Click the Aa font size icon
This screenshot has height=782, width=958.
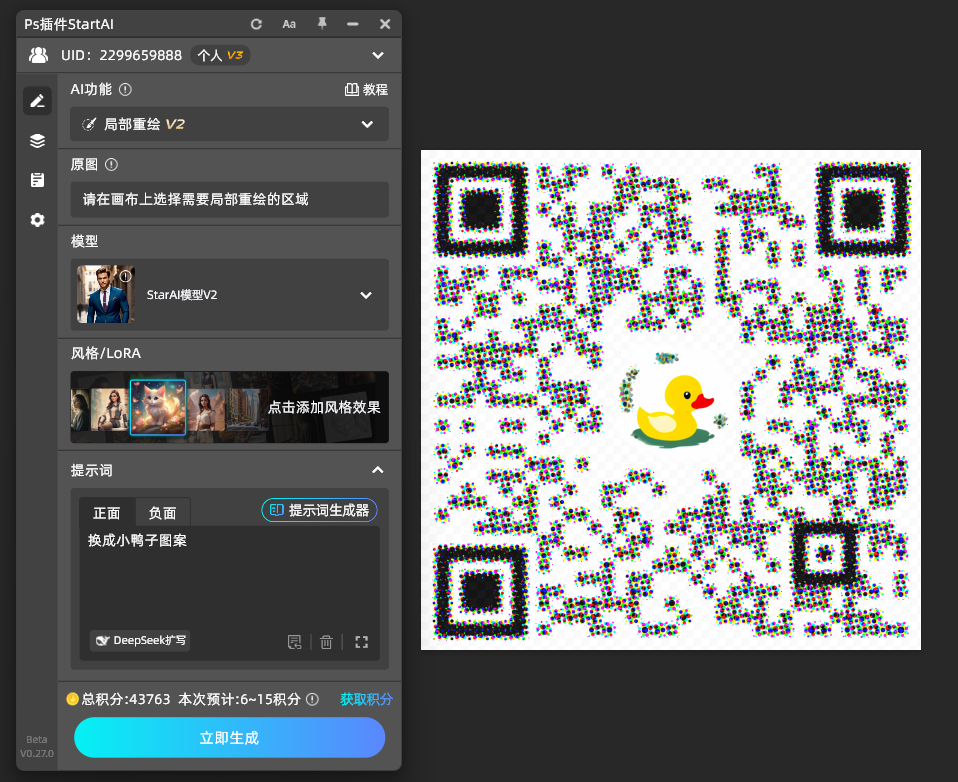tap(289, 24)
